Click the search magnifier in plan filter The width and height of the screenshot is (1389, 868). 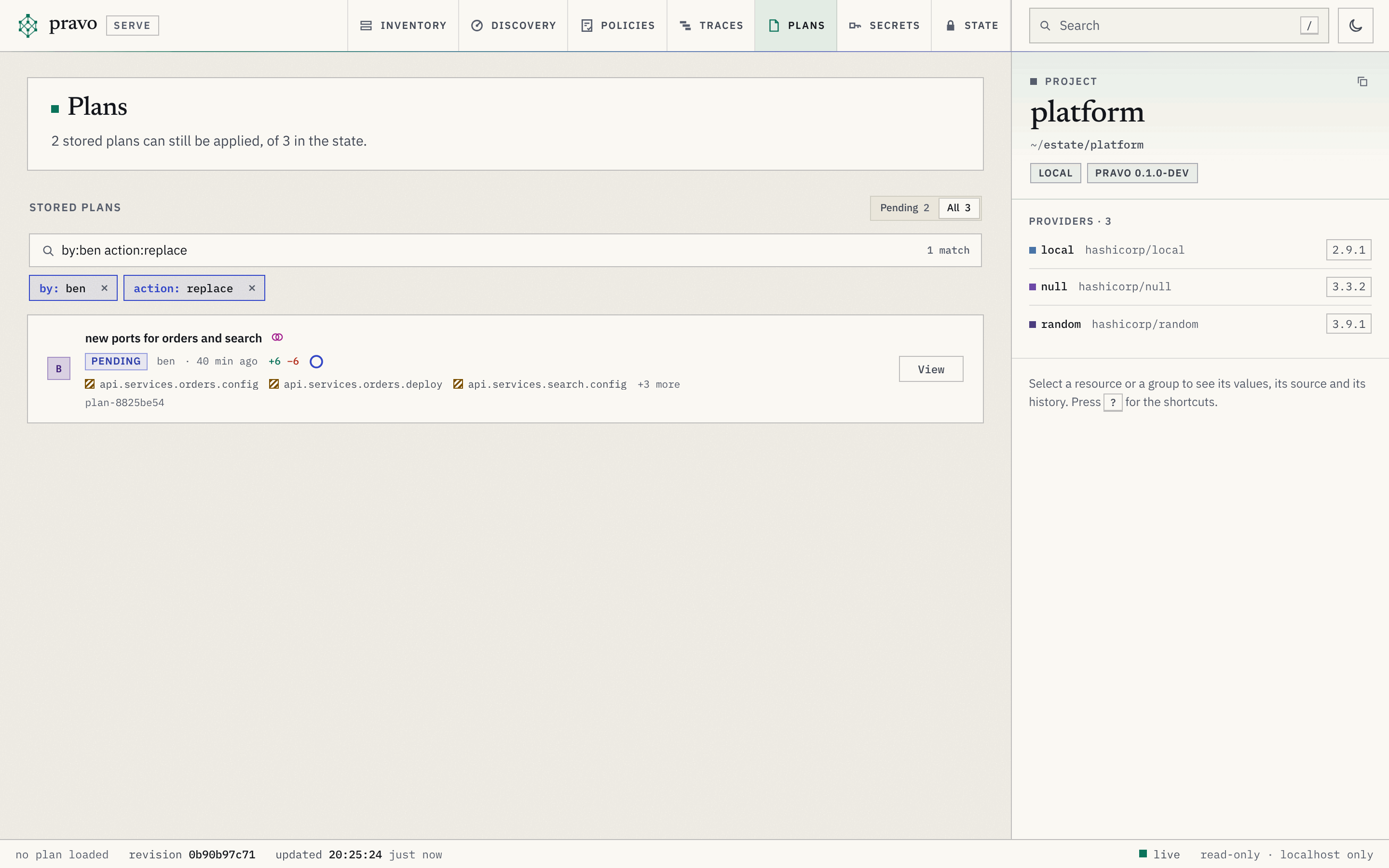[x=48, y=250]
